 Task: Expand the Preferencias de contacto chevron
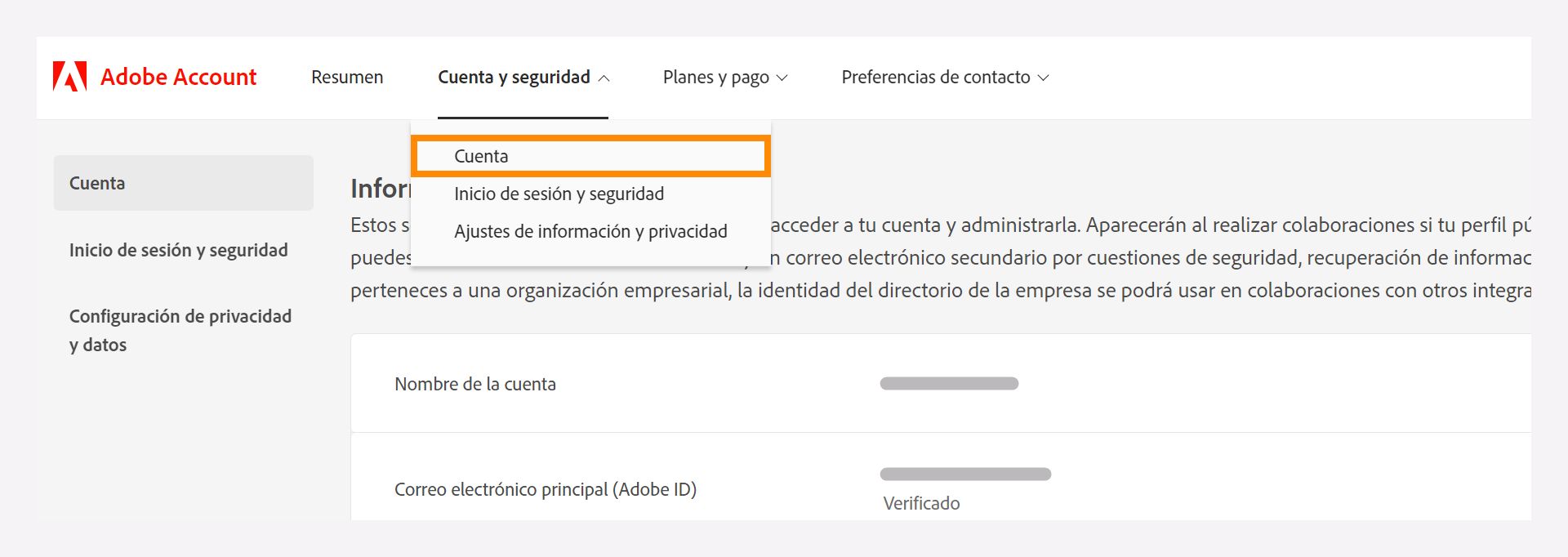point(1043,78)
